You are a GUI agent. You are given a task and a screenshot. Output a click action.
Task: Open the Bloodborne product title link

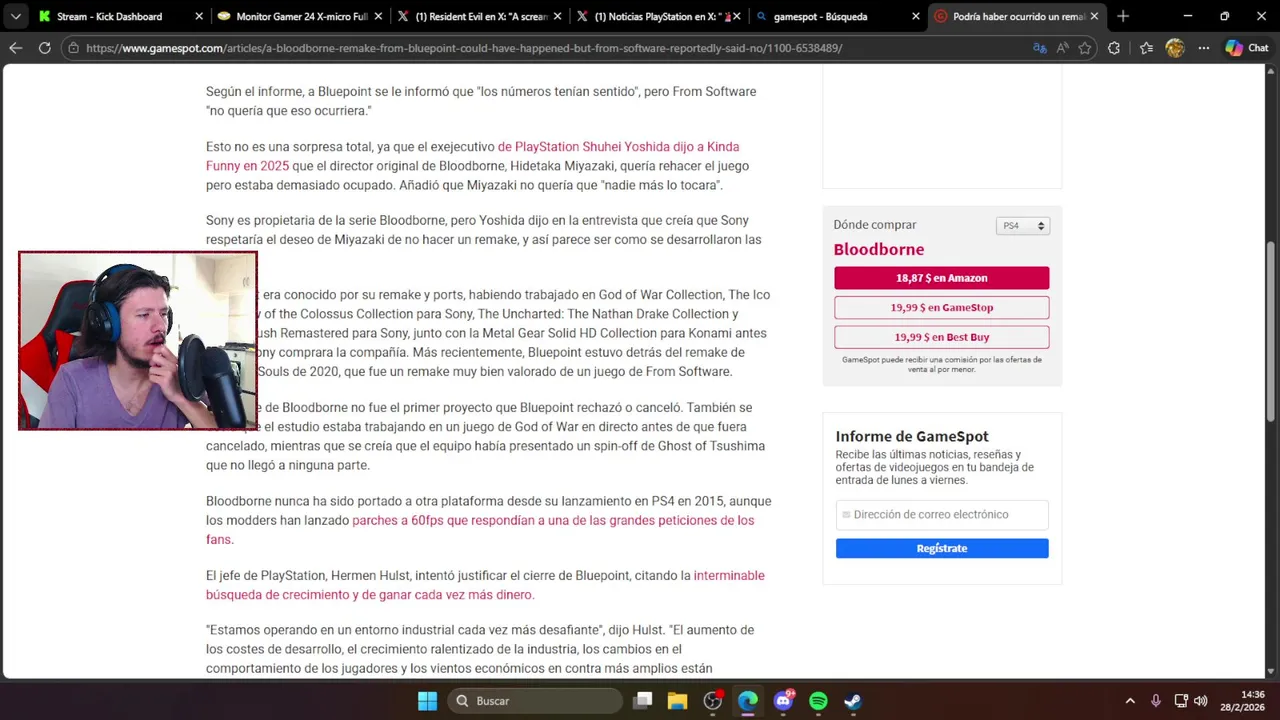click(x=879, y=249)
